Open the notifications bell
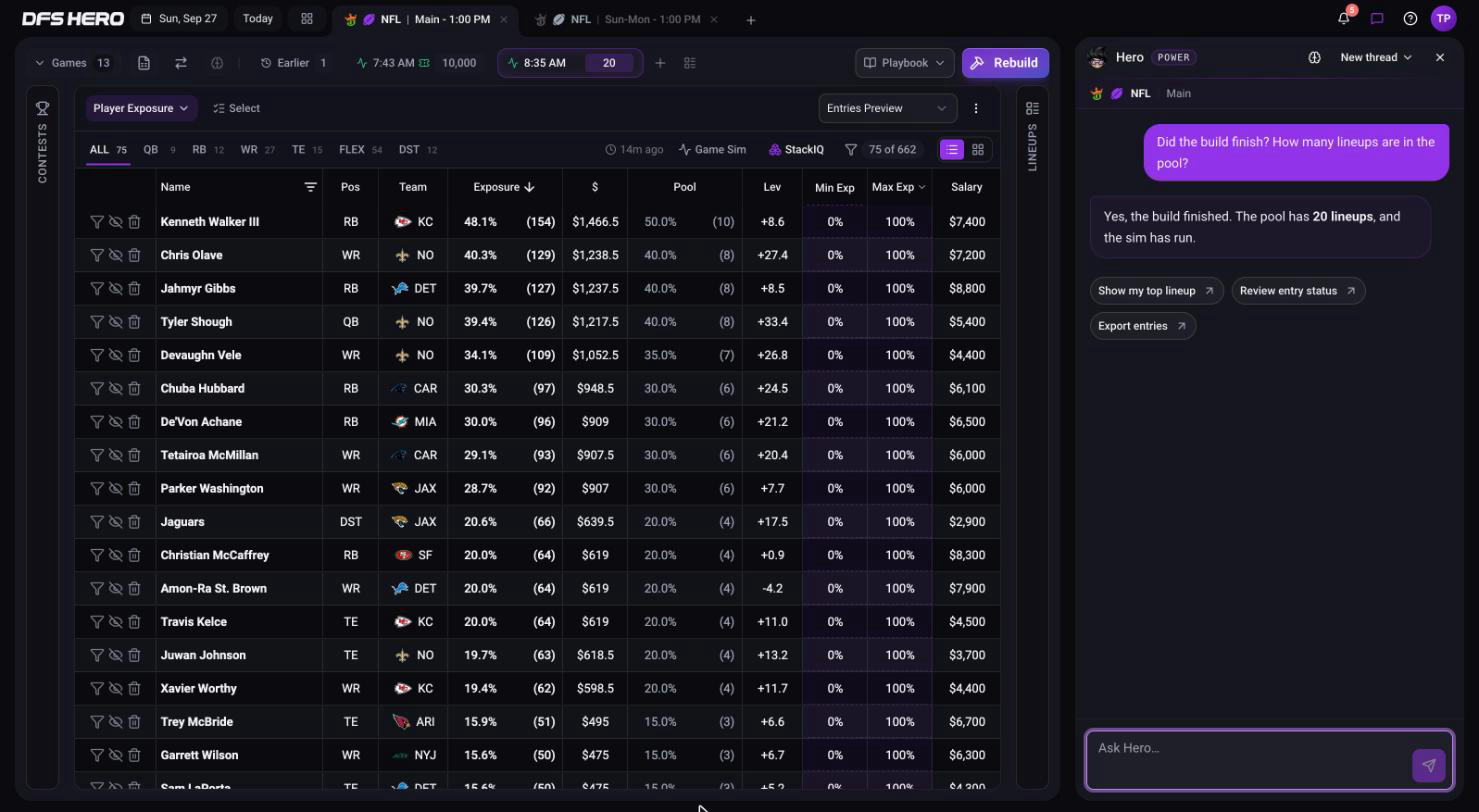This screenshot has width=1479, height=812. pyautogui.click(x=1344, y=18)
